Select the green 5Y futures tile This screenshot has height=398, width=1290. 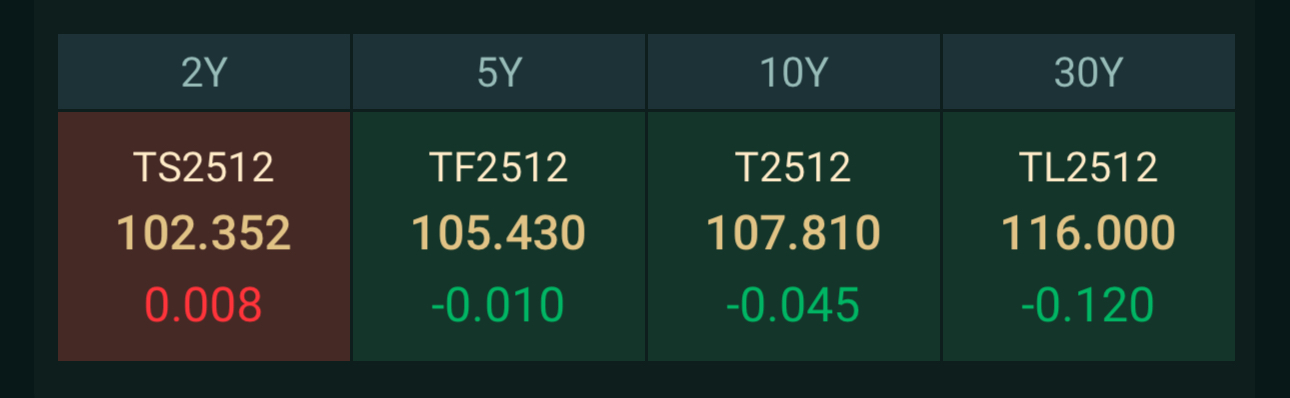[499, 236]
